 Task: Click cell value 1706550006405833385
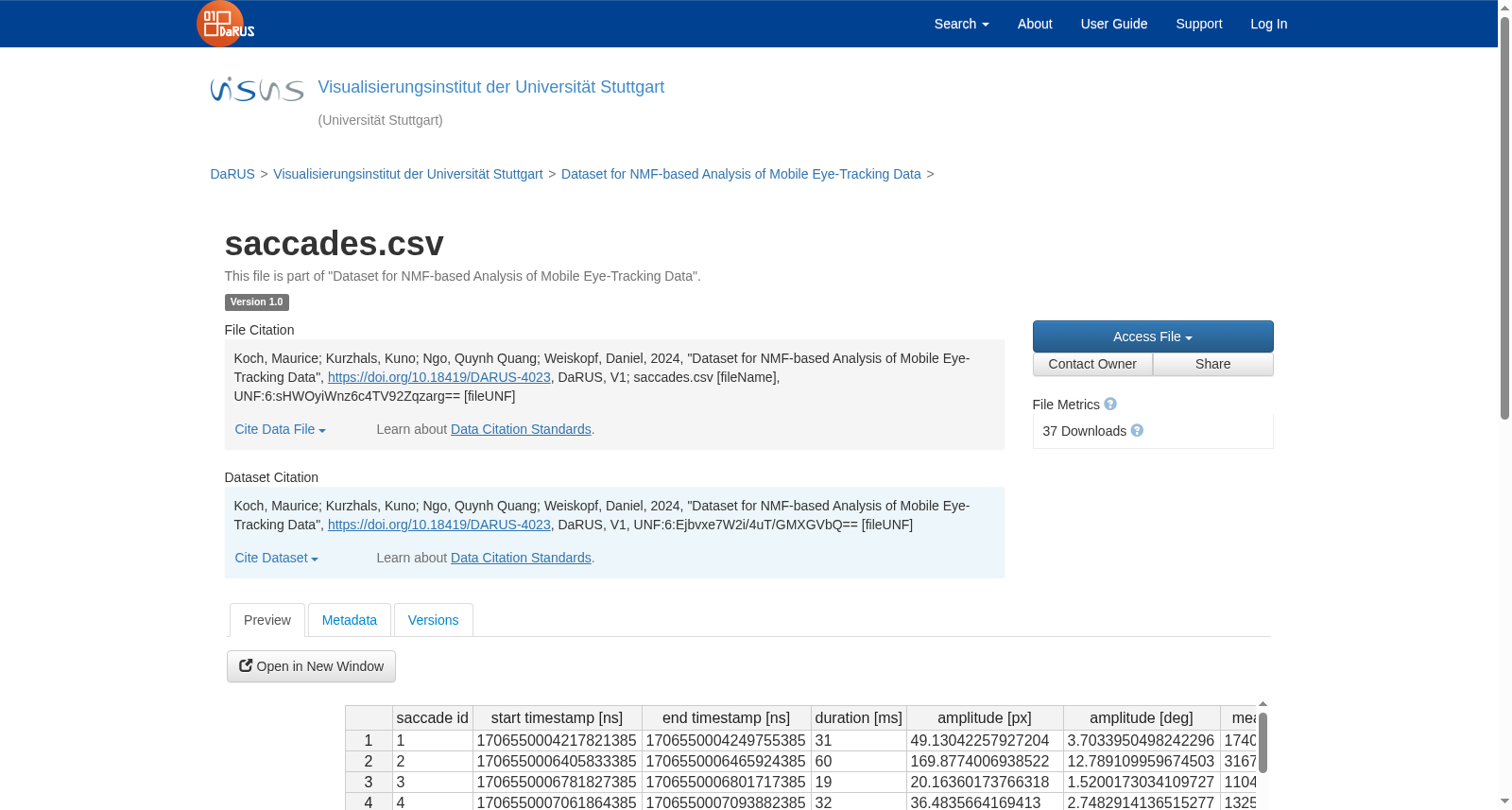pos(557,761)
